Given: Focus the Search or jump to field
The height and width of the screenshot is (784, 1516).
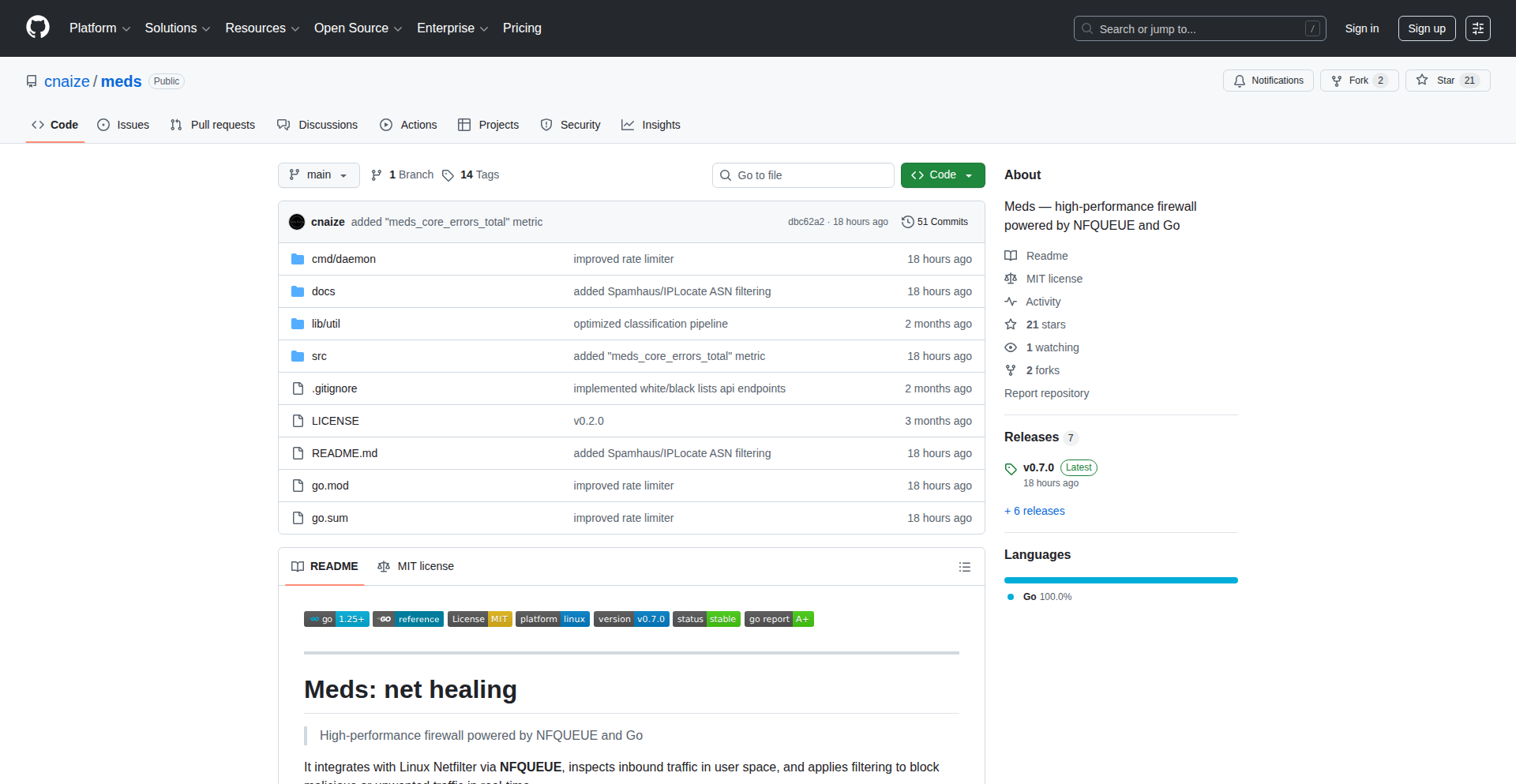Looking at the screenshot, I should coord(1200,28).
